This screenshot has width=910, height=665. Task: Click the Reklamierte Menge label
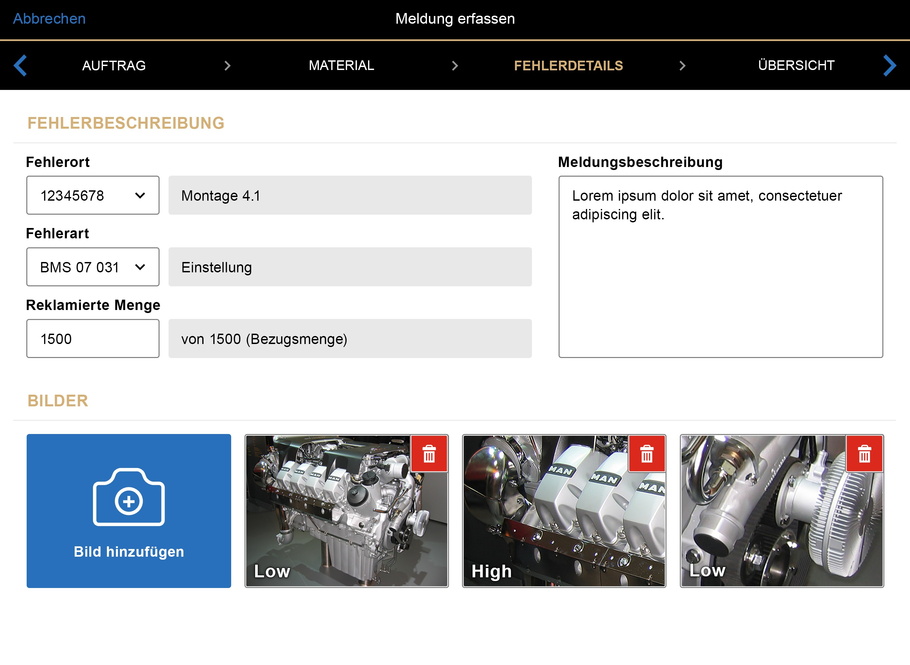pyautogui.click(x=93, y=305)
